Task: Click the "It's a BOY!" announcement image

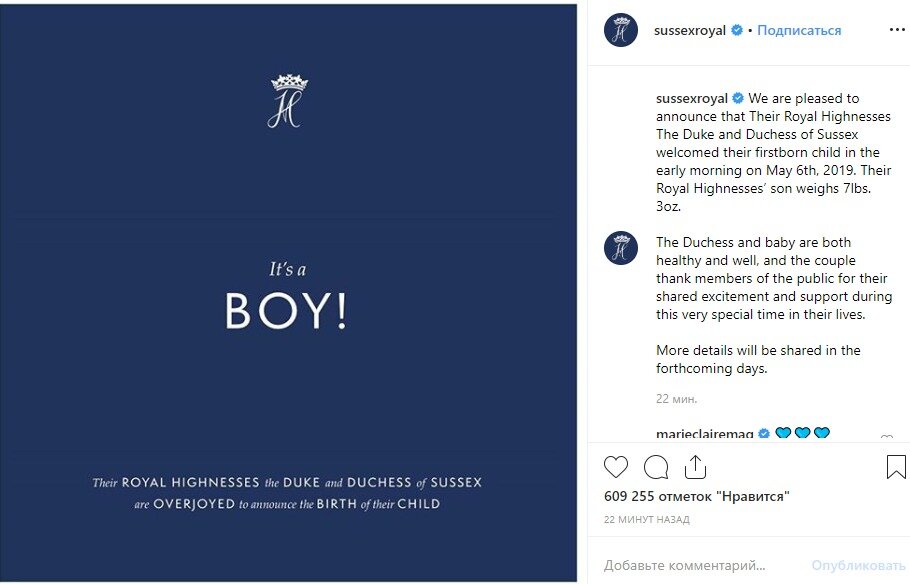Action: click(x=288, y=292)
